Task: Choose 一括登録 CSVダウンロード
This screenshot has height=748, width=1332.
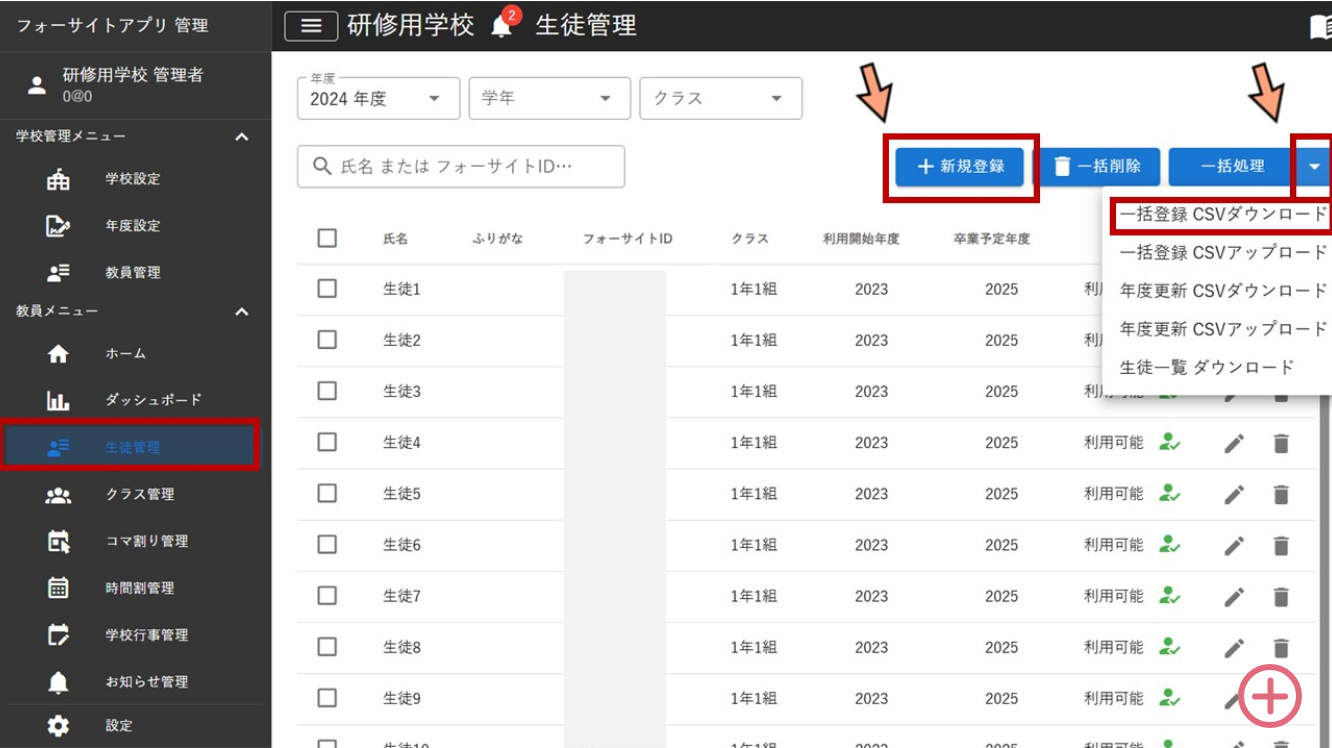Action: coord(1224,214)
